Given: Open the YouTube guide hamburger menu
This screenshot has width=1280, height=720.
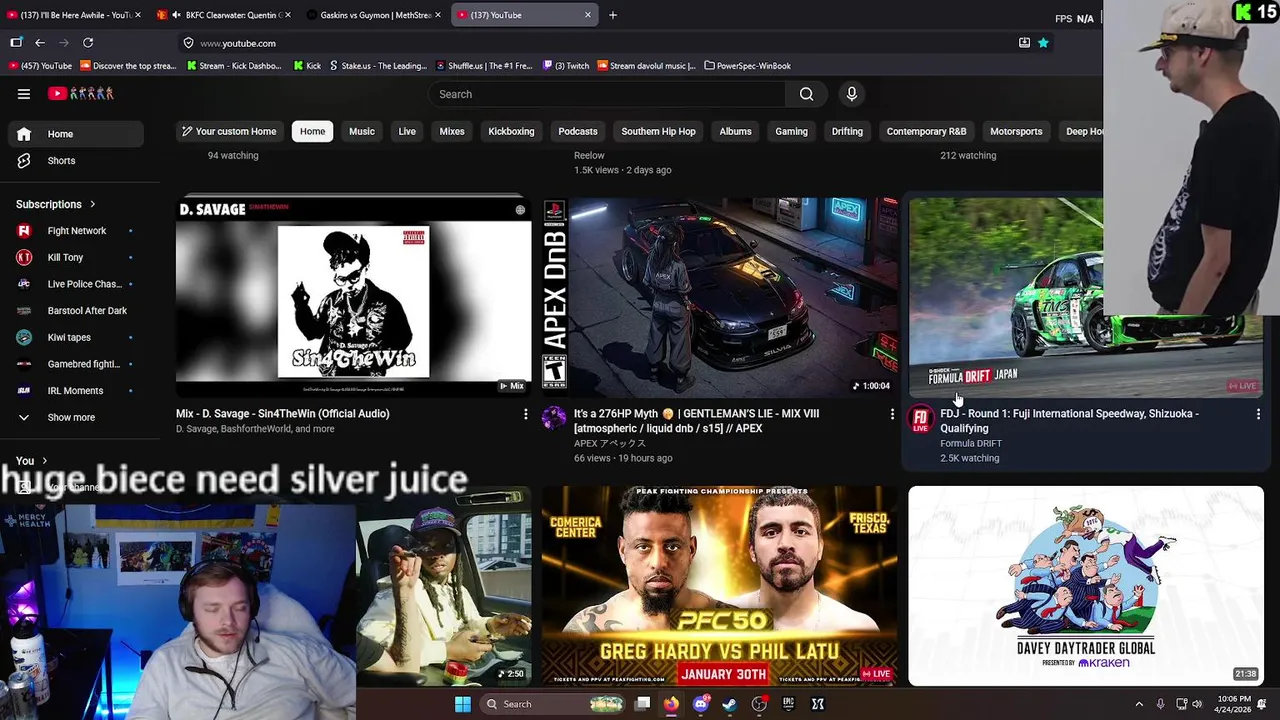Looking at the screenshot, I should coord(24,94).
